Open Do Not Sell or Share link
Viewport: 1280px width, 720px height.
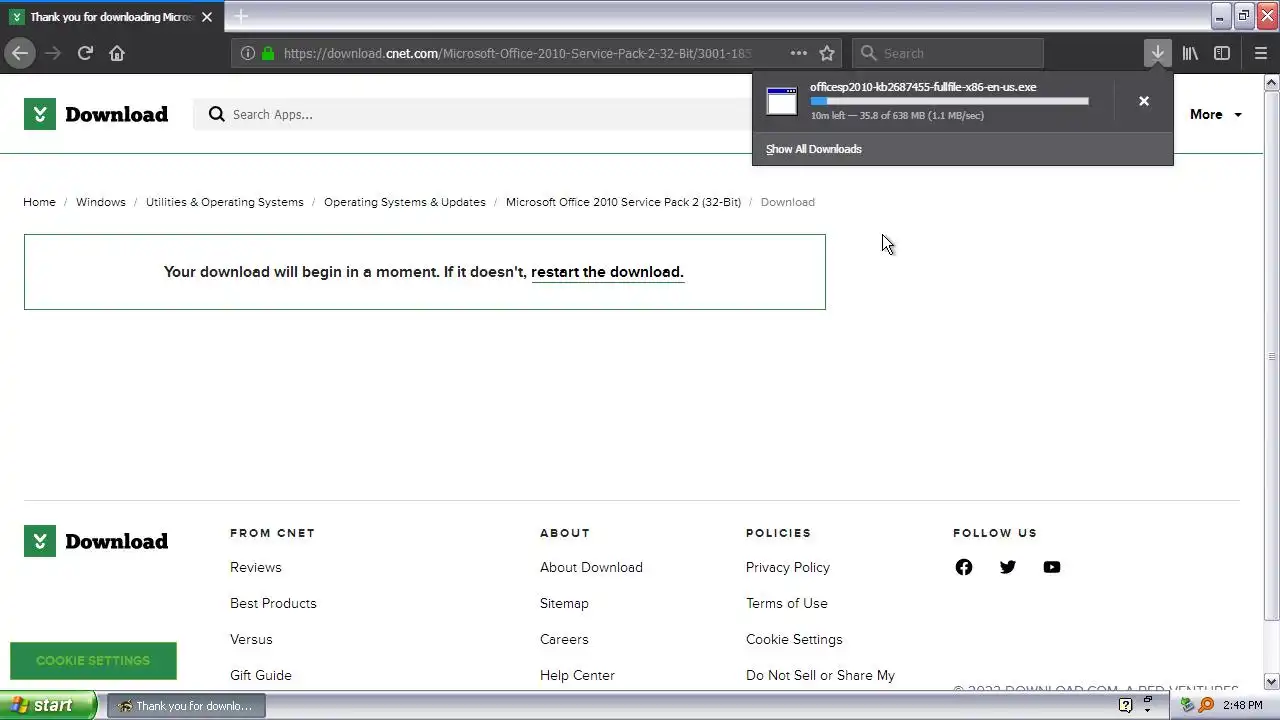point(820,675)
